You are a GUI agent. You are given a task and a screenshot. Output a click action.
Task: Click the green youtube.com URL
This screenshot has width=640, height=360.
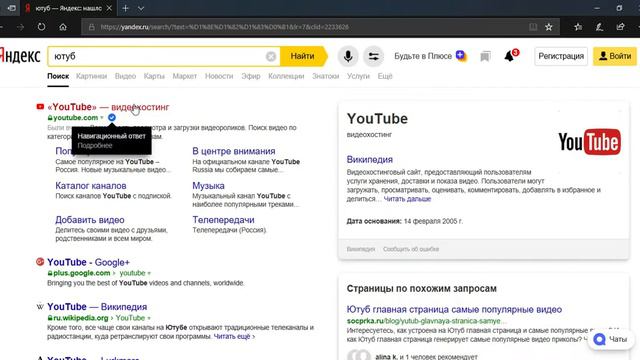[76, 118]
